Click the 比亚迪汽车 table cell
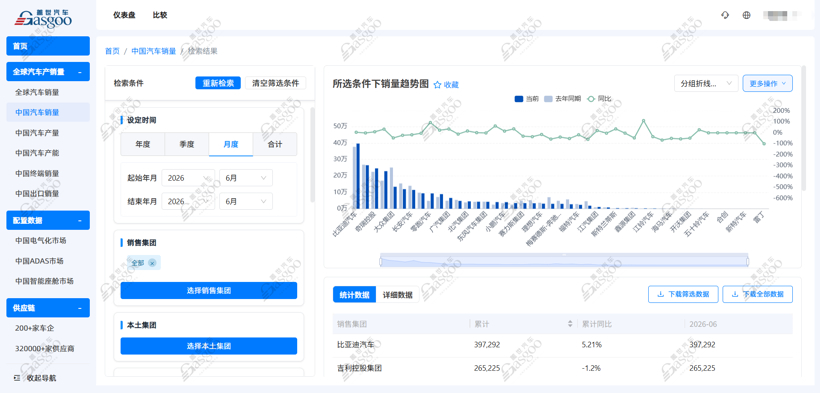This screenshot has width=820, height=393. [x=356, y=345]
